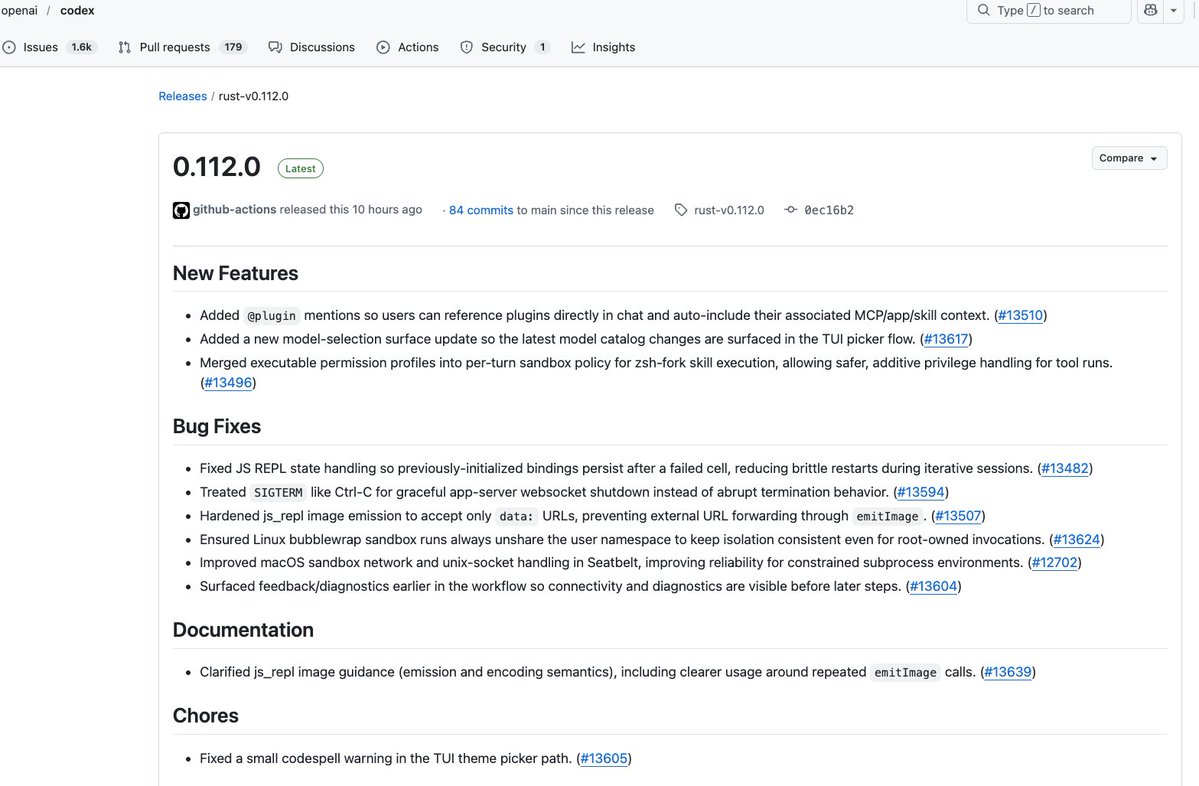Open the 84 commits link
Viewport: 1199px width, 786px height.
(481, 210)
